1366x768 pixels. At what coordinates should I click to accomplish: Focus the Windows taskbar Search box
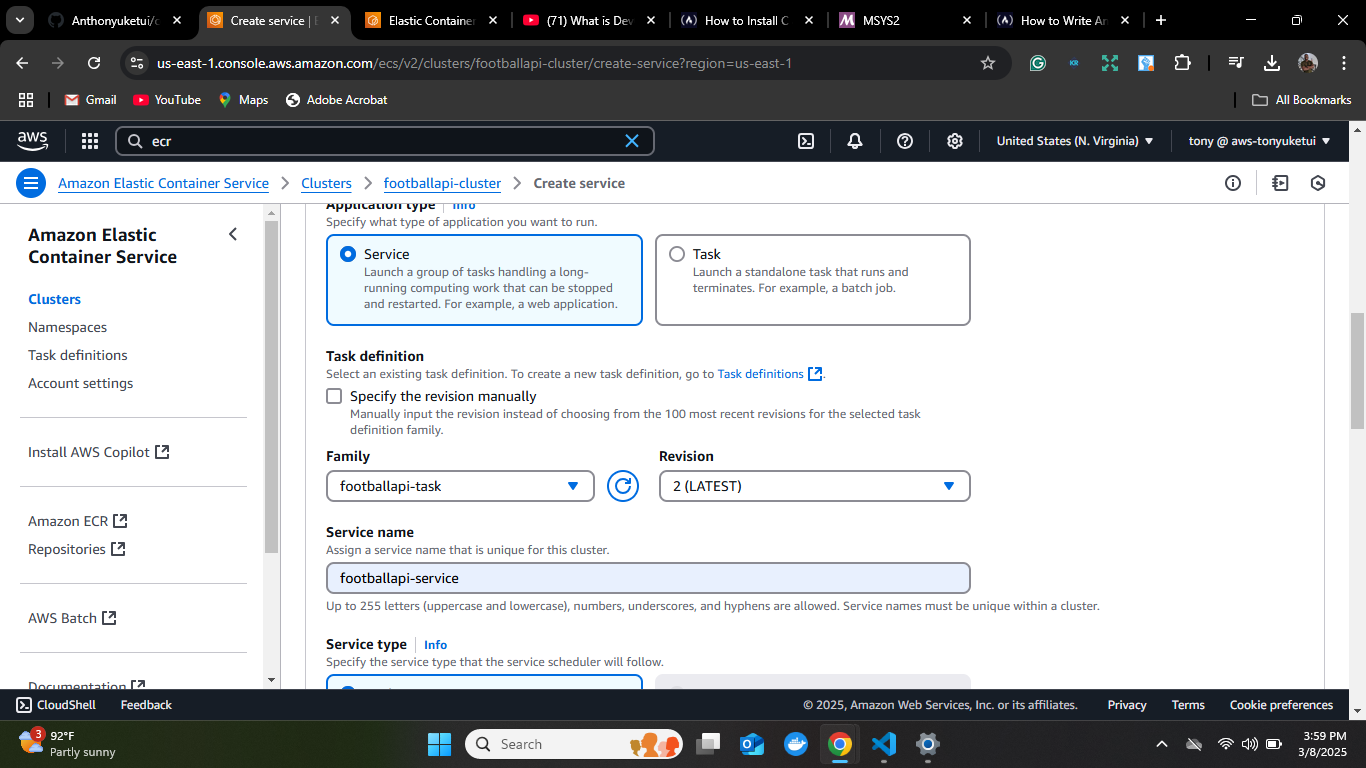pos(574,744)
